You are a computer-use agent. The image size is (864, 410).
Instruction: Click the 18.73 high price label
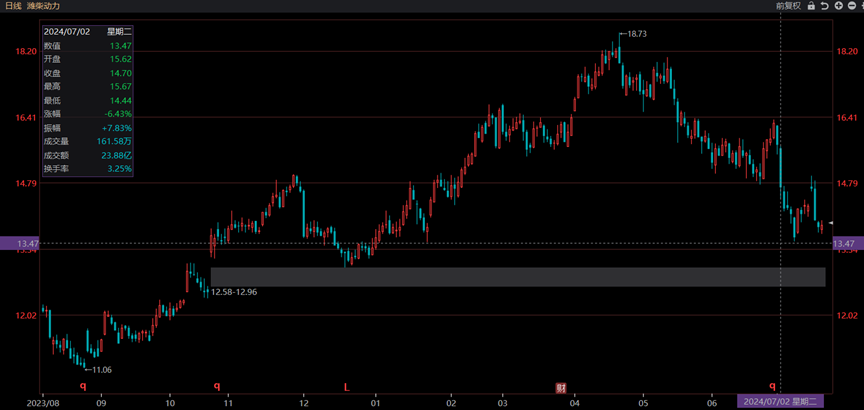coord(636,34)
